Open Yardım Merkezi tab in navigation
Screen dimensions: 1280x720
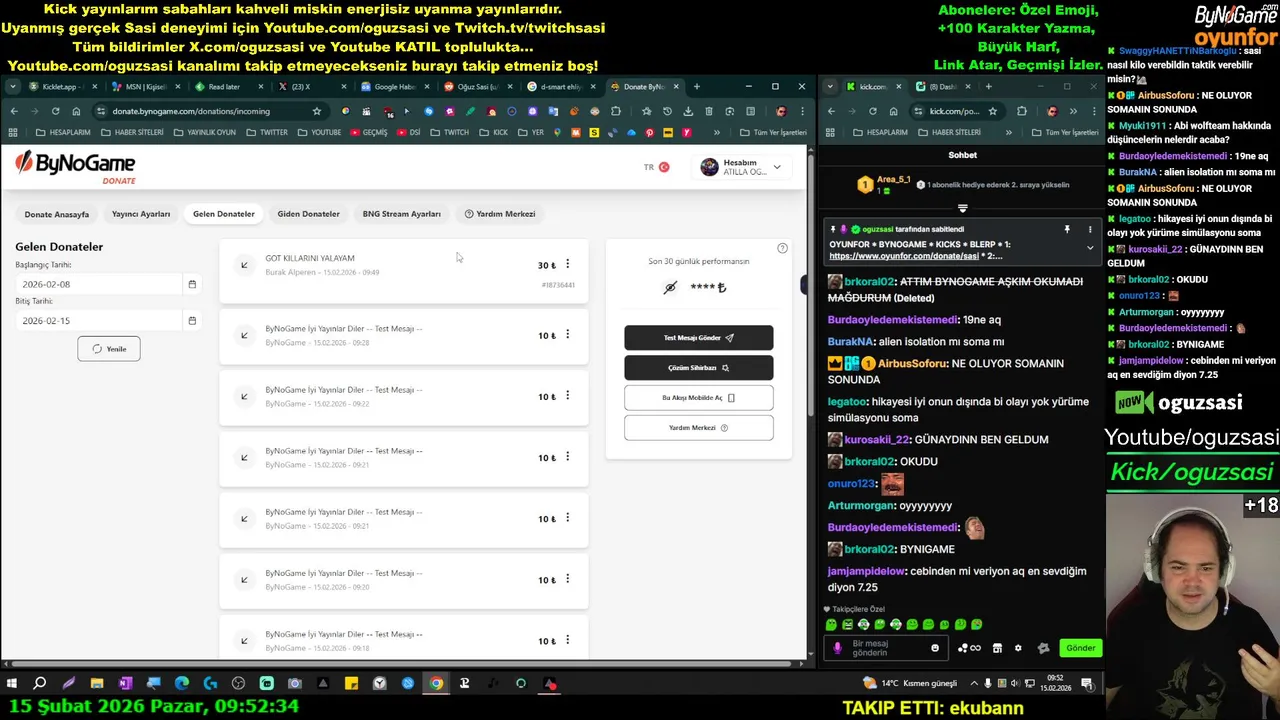tap(500, 214)
